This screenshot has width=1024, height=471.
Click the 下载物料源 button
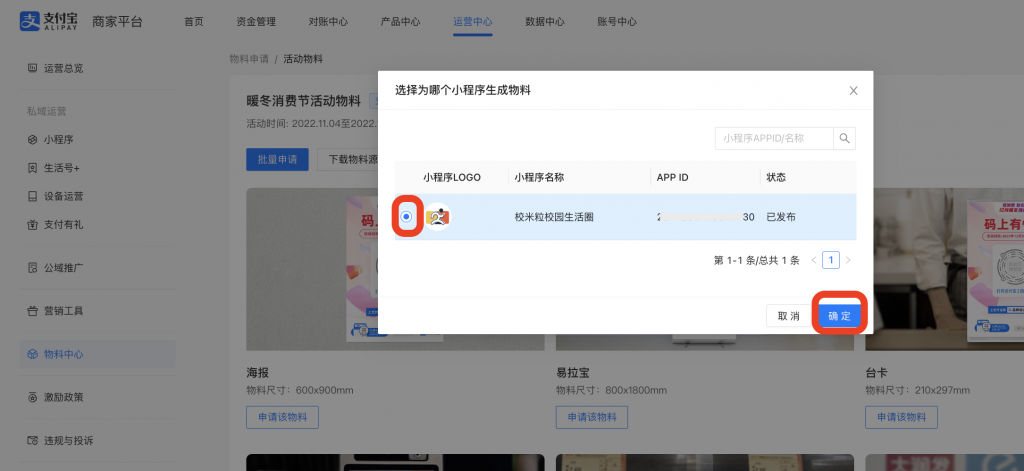point(348,159)
